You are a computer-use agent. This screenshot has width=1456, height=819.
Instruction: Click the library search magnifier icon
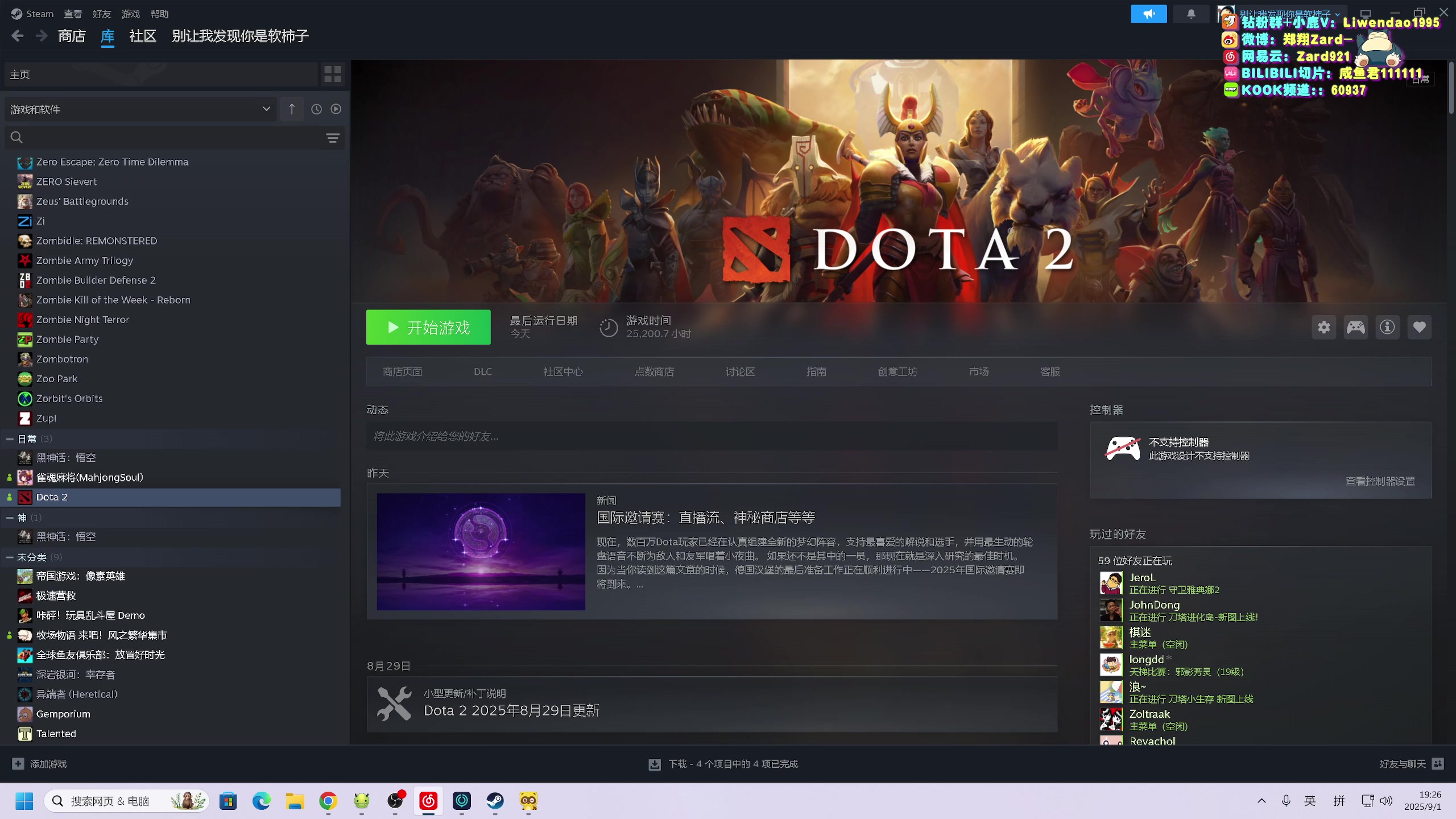[16, 138]
